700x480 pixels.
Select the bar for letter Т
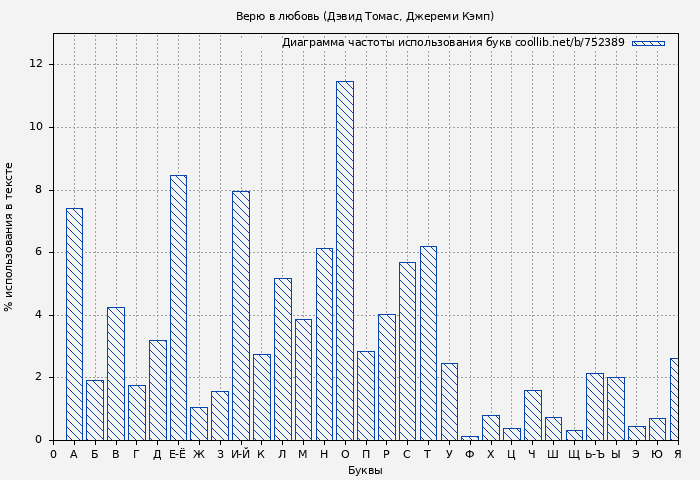click(x=428, y=343)
